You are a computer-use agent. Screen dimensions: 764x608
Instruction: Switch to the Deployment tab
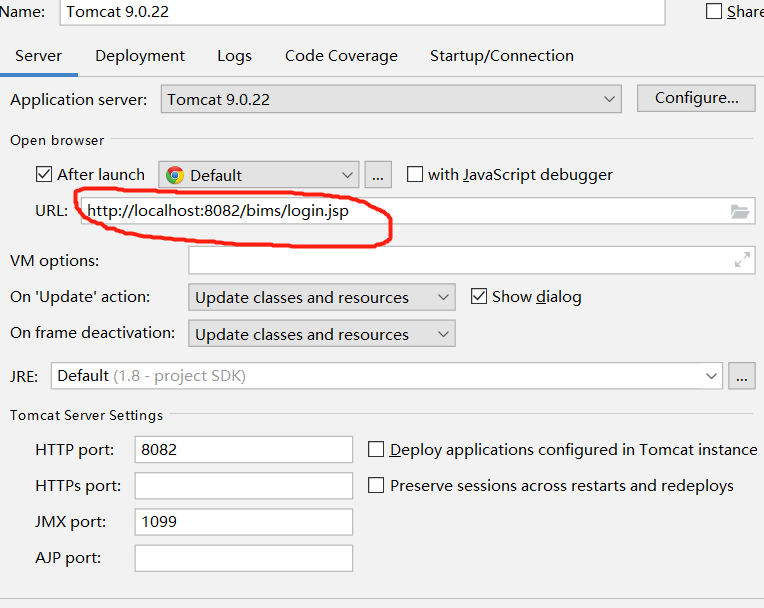[140, 56]
